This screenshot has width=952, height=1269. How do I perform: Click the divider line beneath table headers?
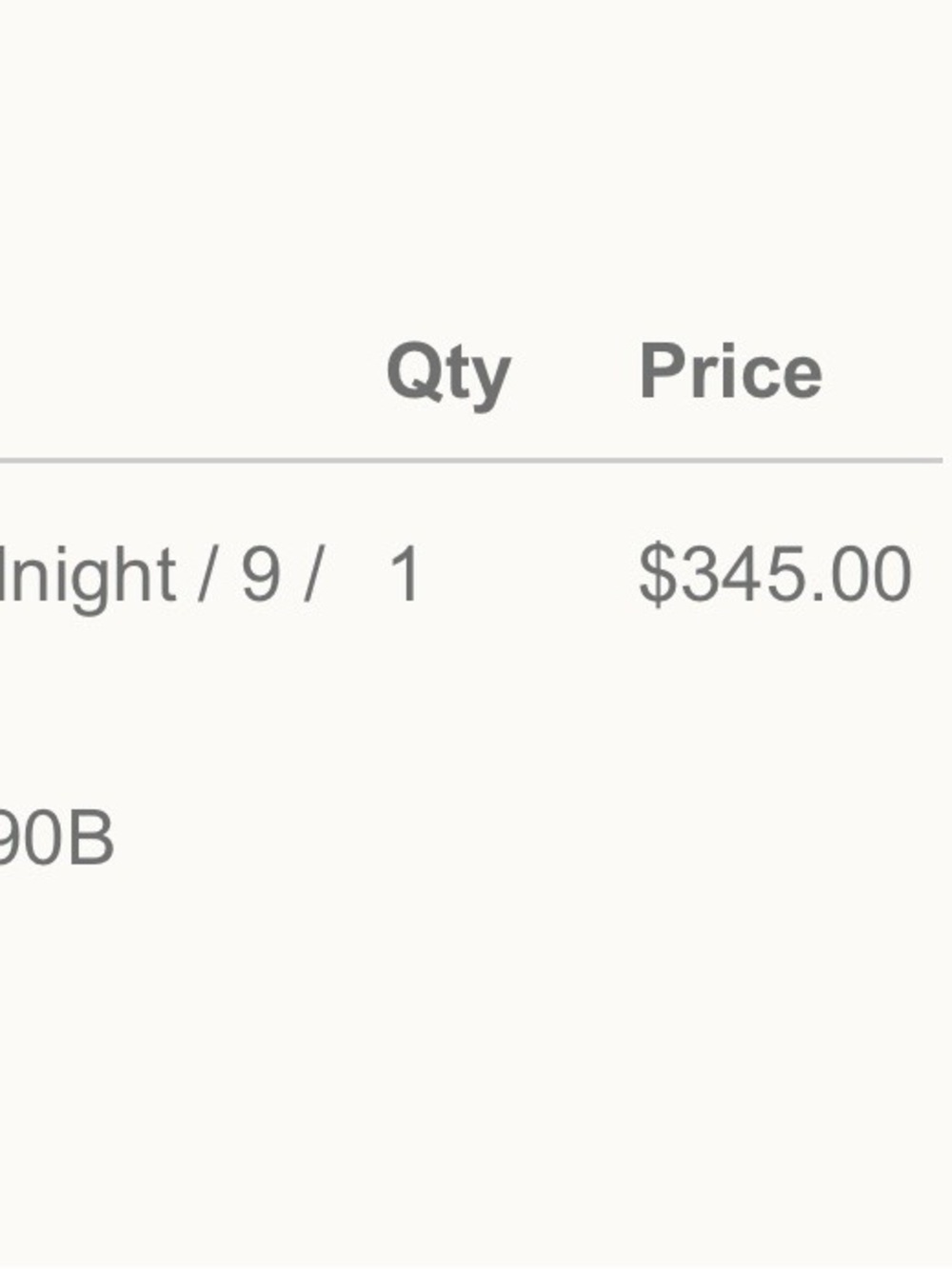tap(471, 461)
